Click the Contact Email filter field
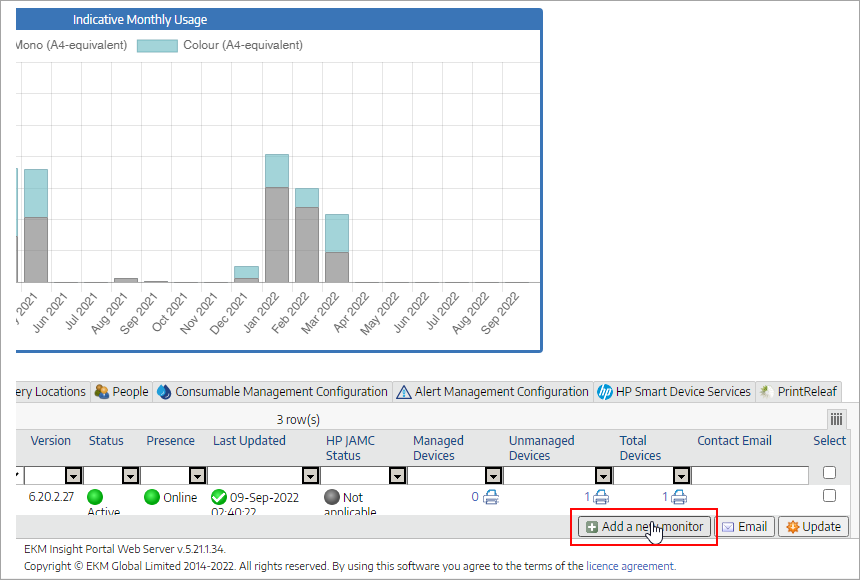Screen dimensions: 860x580 pyautogui.click(x=750, y=475)
